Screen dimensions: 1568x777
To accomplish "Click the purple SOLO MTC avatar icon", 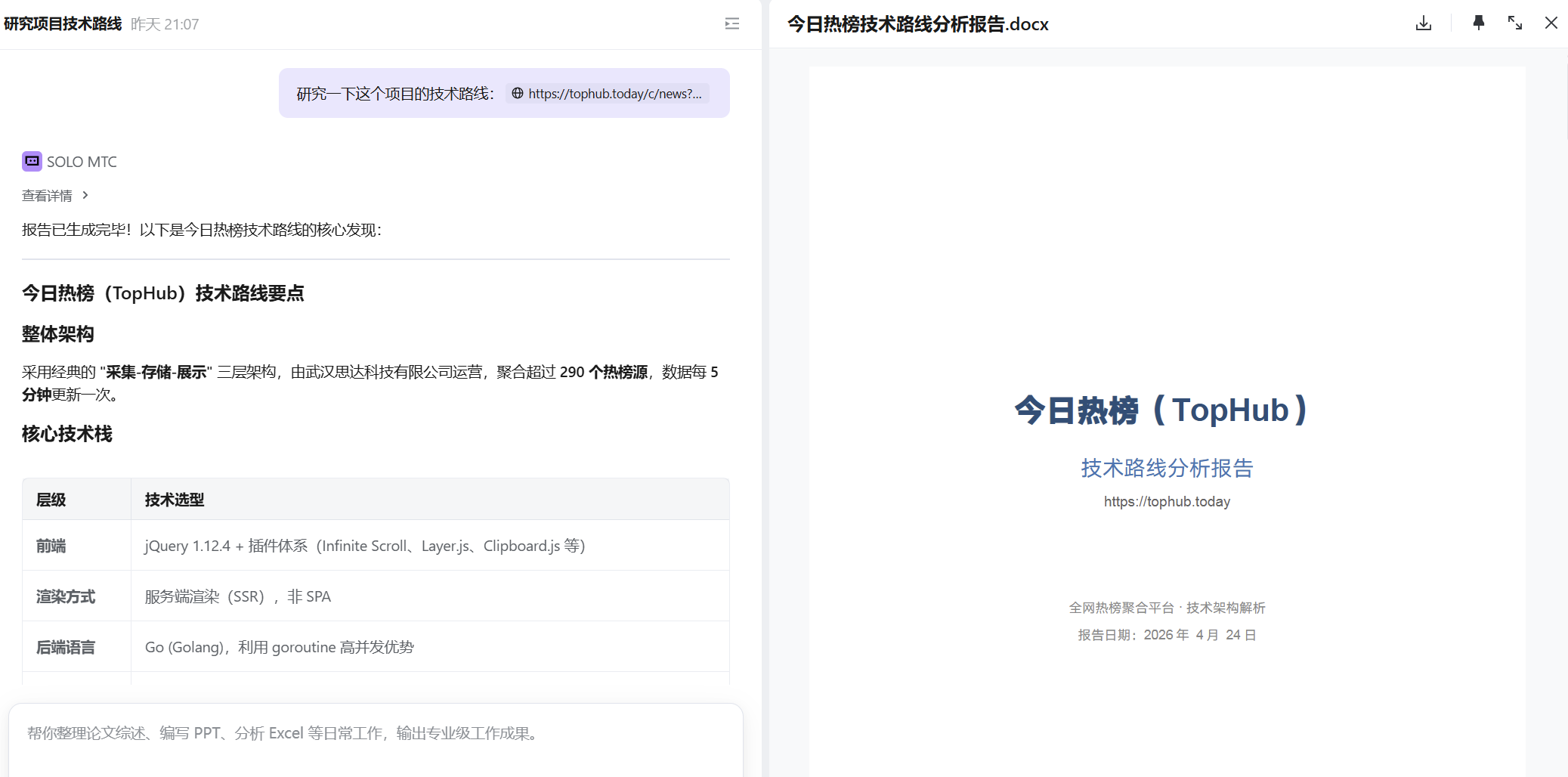I will tap(32, 161).
